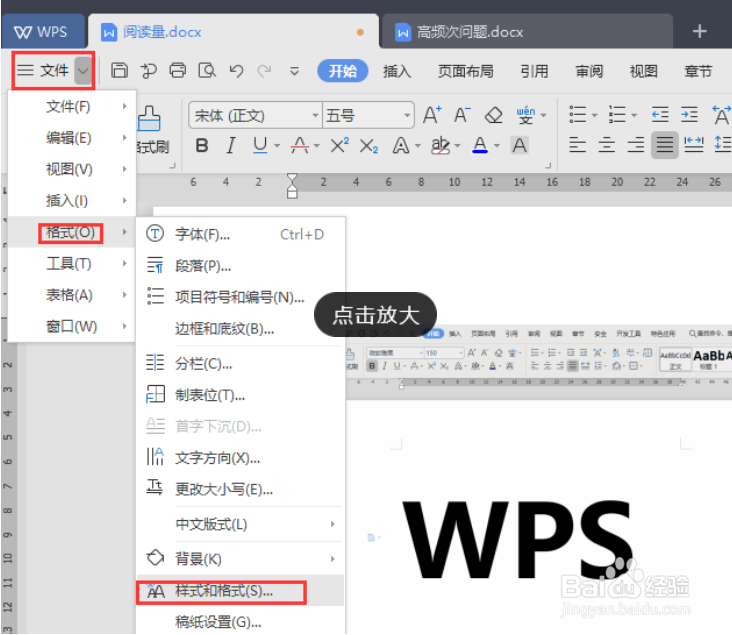Click the Distributed alignment icon
732x635 pixels.
click(x=694, y=145)
